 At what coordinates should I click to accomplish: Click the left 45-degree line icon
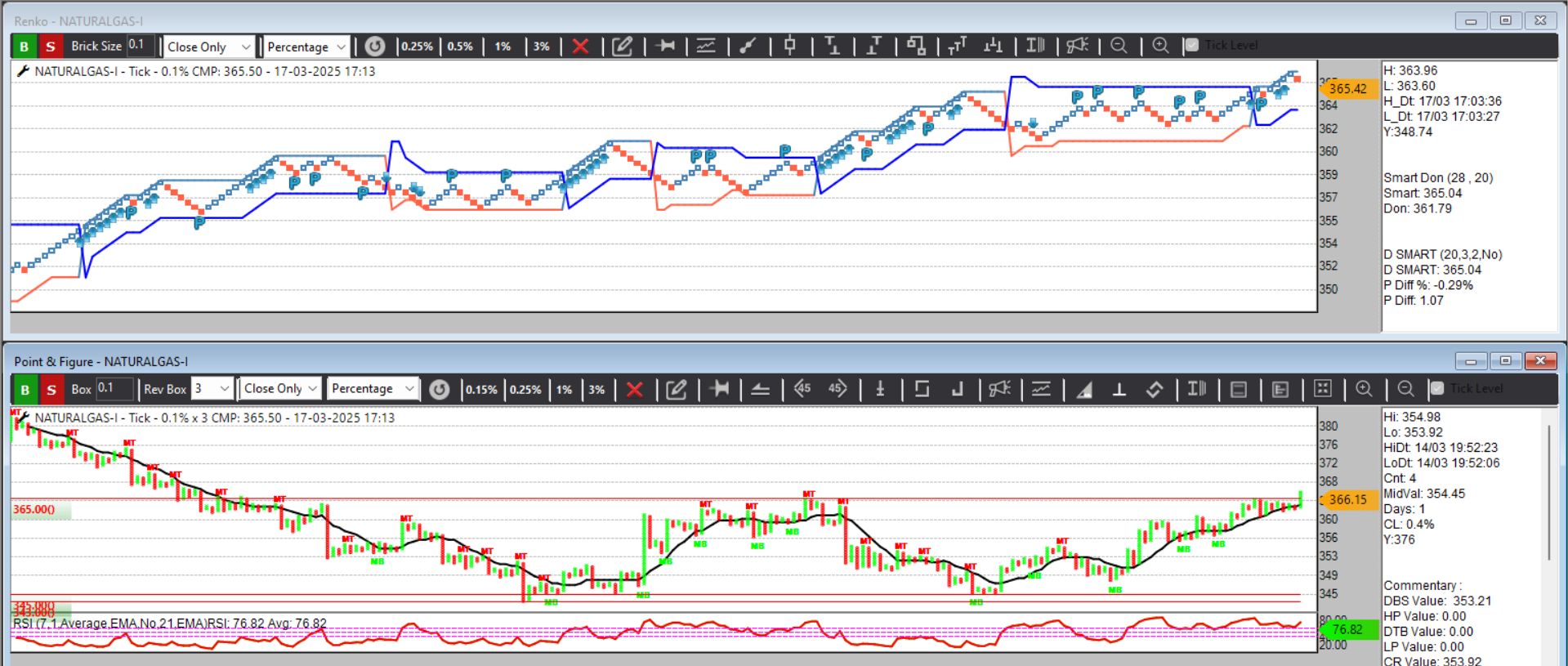pos(802,389)
